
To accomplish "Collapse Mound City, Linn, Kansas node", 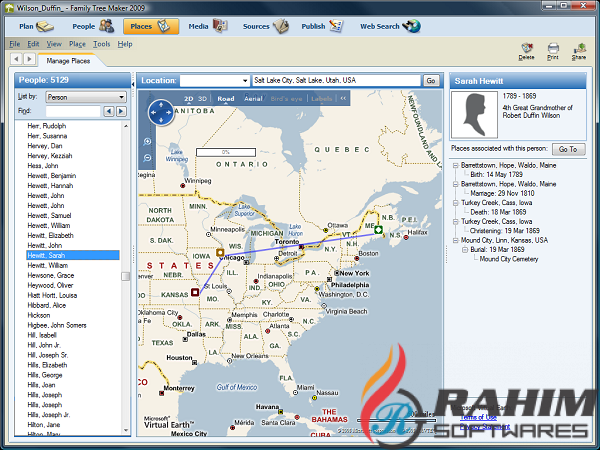I will click(x=456, y=240).
